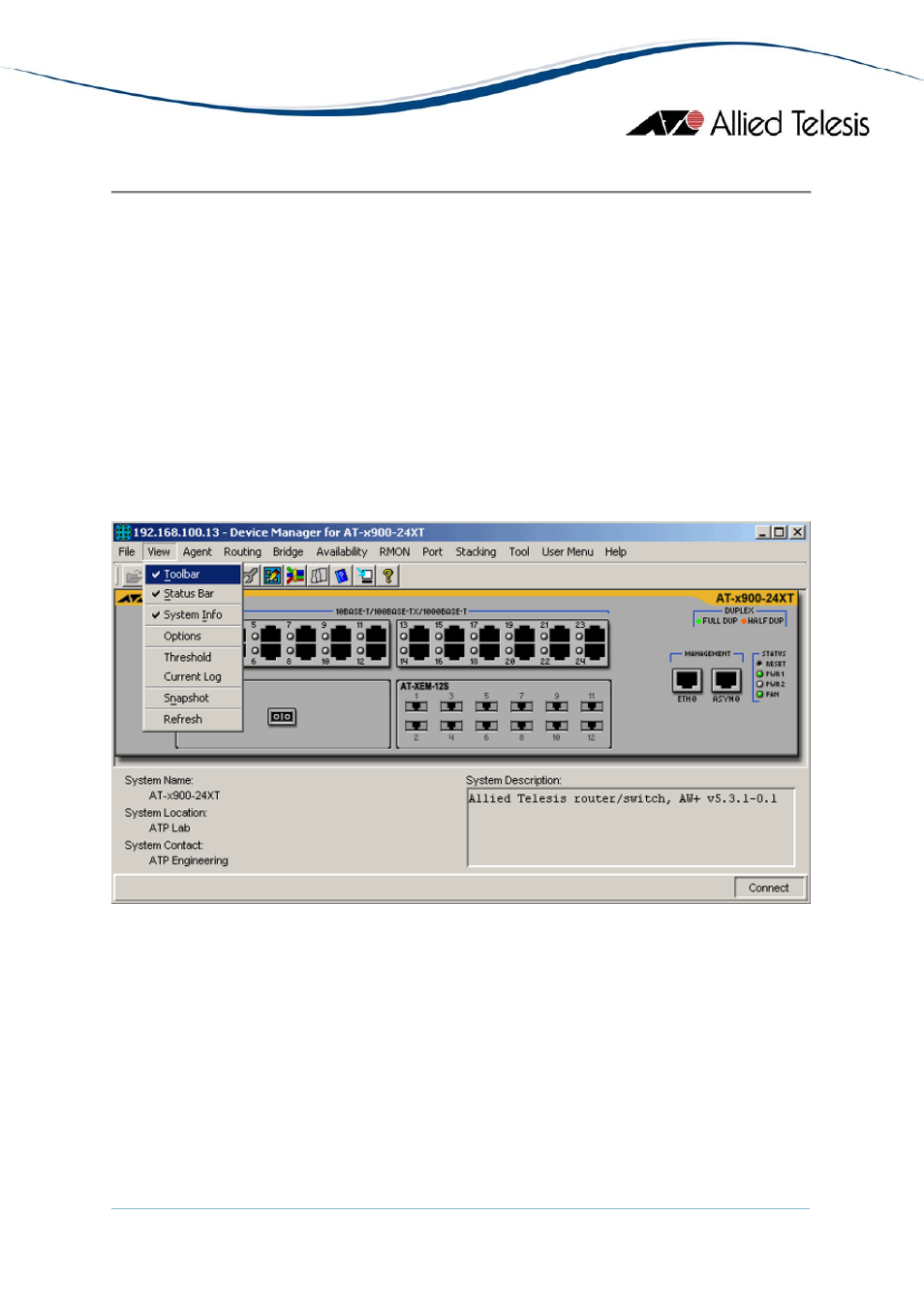Toggle System Info in the View menu
The width and height of the screenshot is (924, 1308).
193,615
